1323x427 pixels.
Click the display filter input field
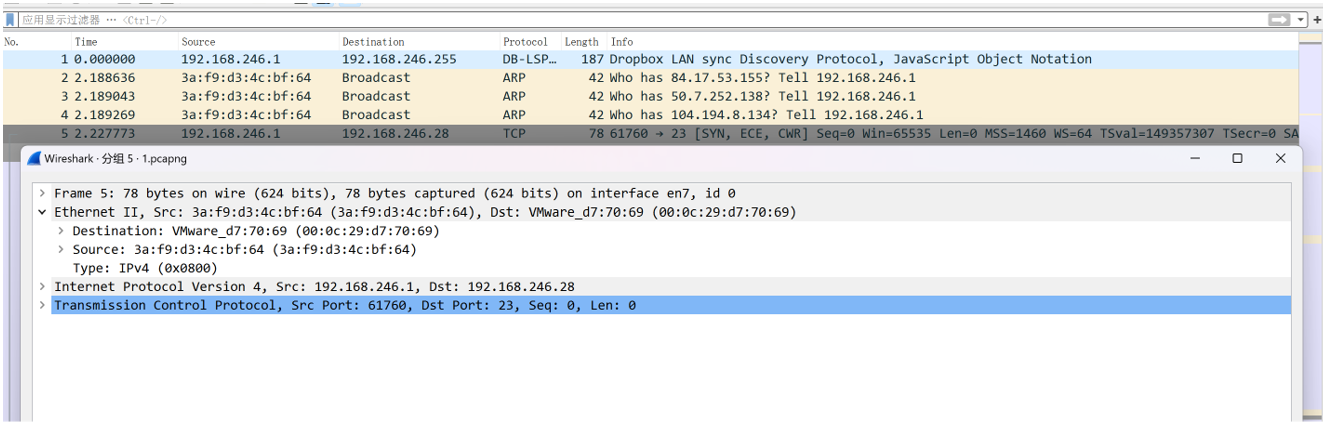[640, 20]
